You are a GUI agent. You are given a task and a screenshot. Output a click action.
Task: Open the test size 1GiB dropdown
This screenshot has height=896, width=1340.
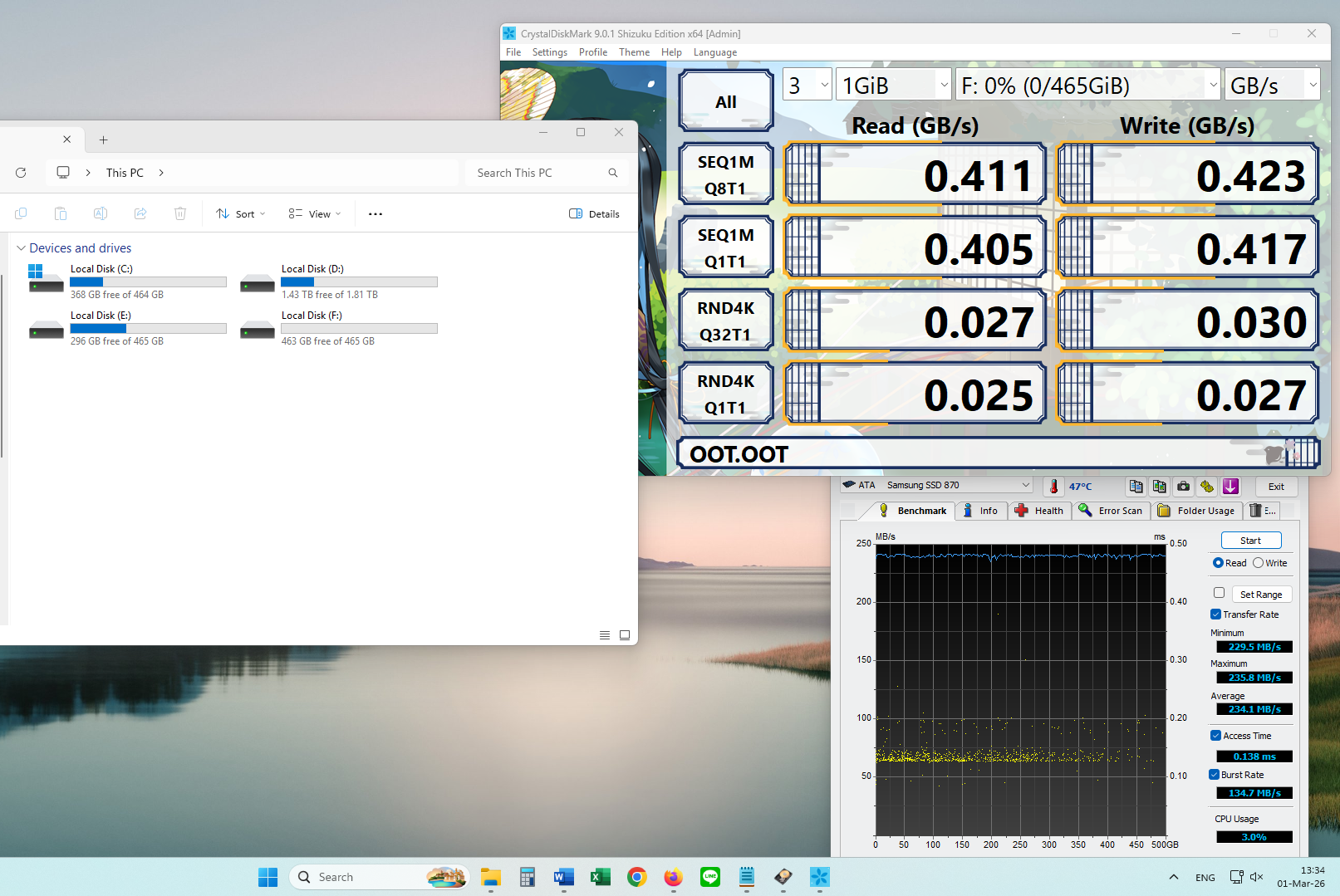tap(892, 86)
